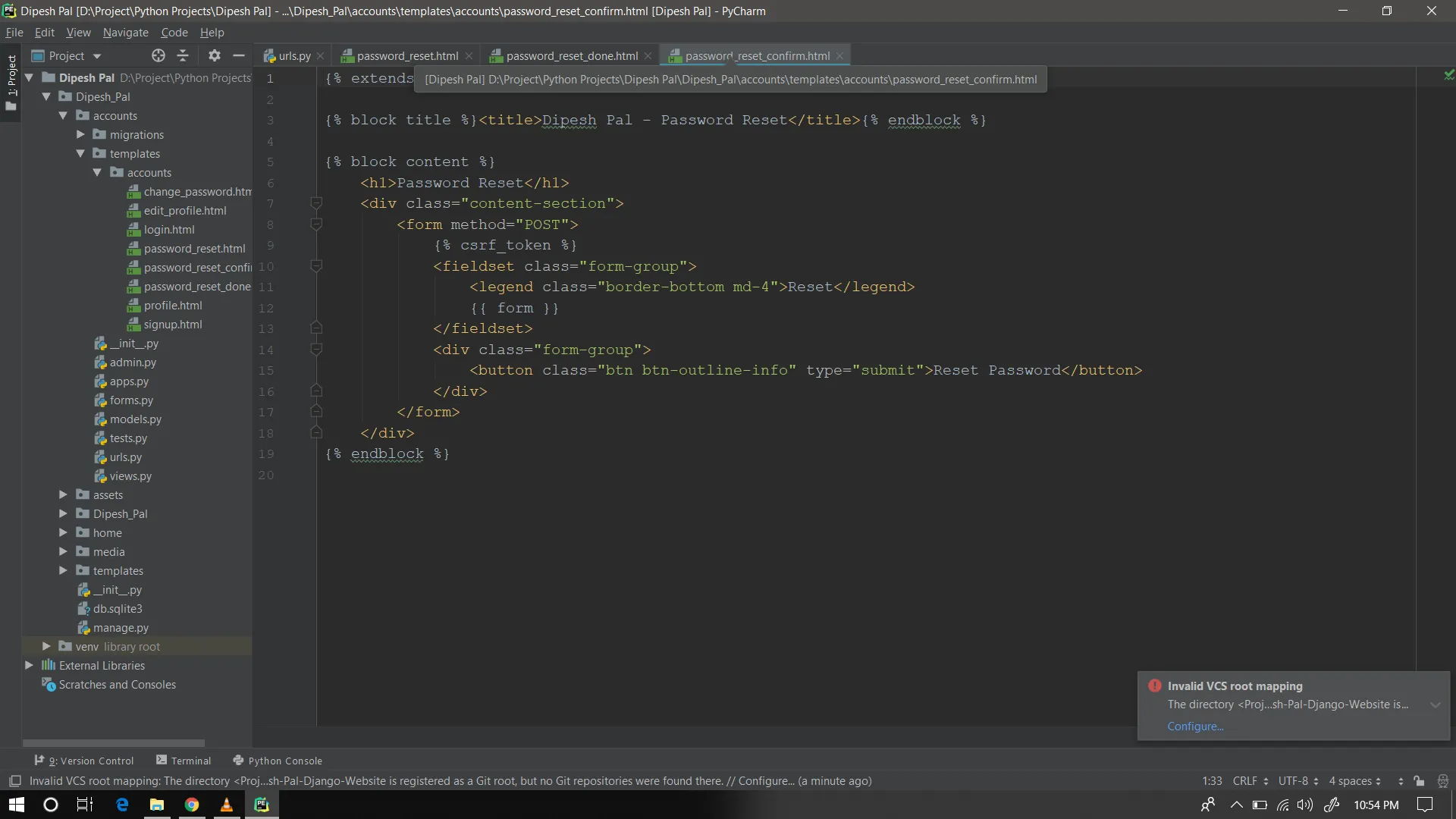Viewport: 1456px width, 819px height.
Task: Open Project panel settings gear
Action: pyautogui.click(x=215, y=55)
